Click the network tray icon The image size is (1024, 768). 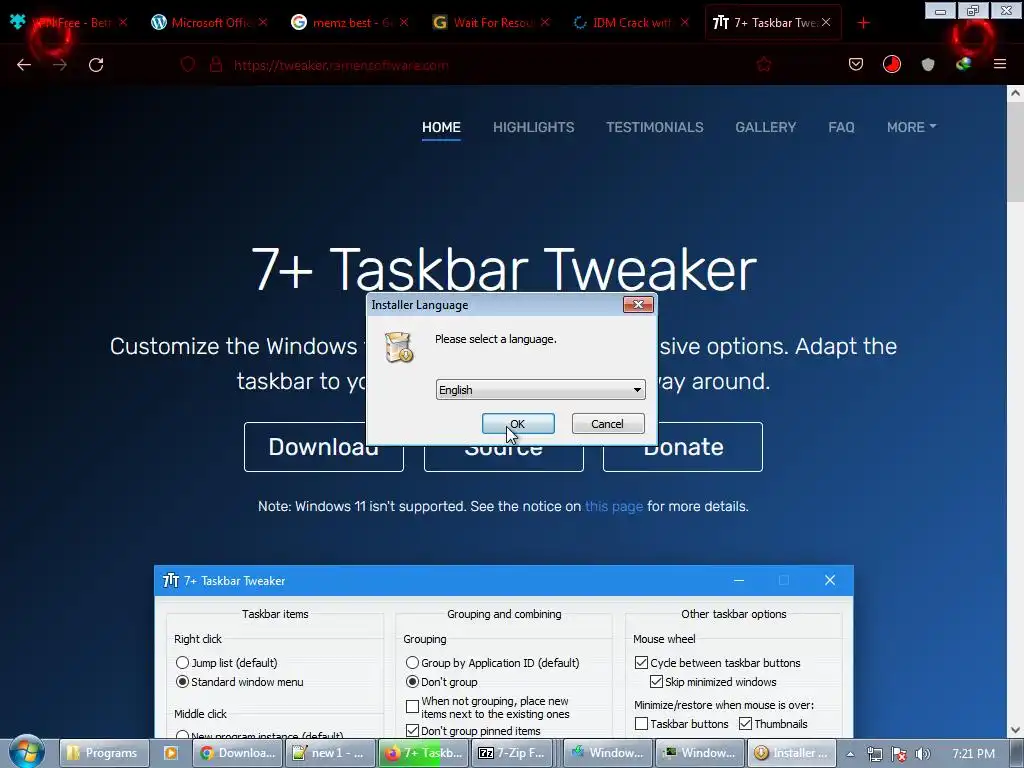tap(875, 754)
